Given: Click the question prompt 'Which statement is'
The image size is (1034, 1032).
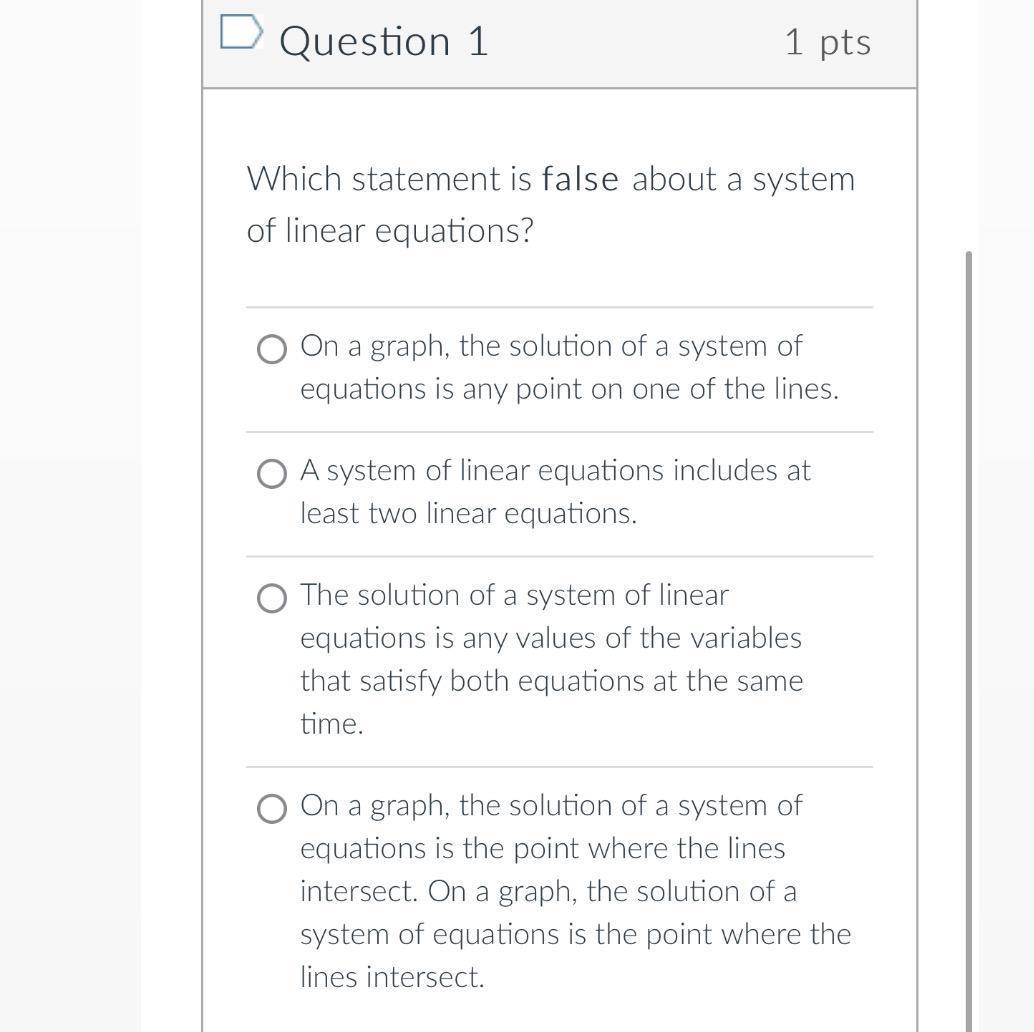Looking at the screenshot, I should click(x=390, y=179).
